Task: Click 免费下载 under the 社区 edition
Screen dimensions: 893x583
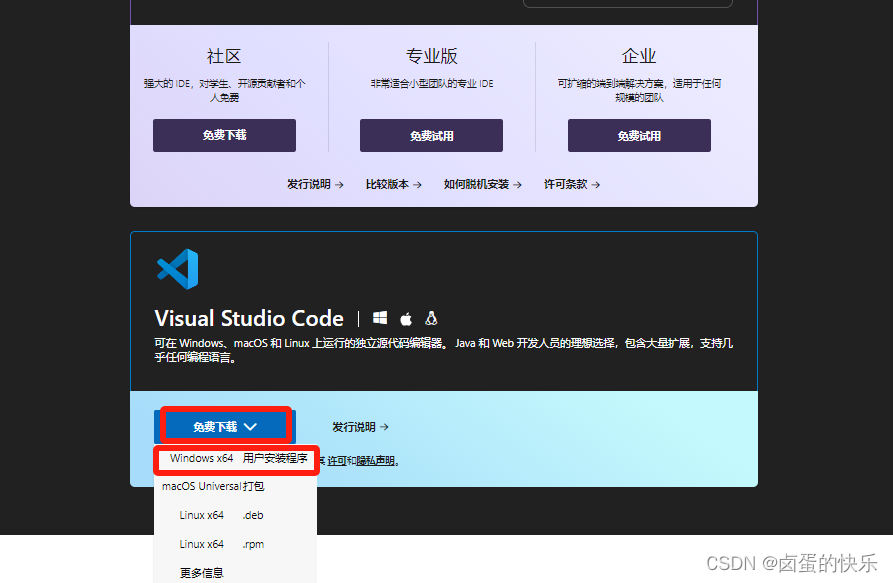Action: pyautogui.click(x=224, y=135)
